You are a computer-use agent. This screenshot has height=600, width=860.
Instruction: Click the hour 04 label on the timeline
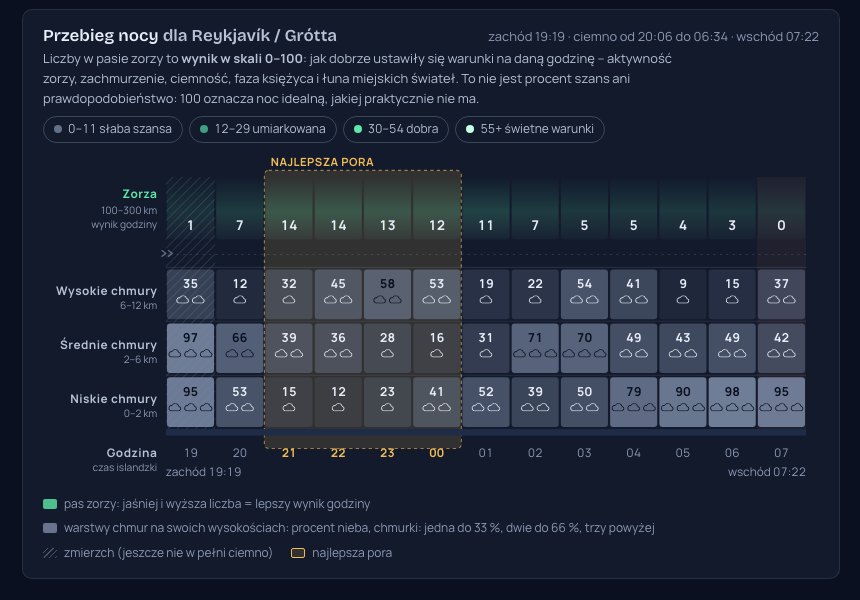(x=633, y=453)
